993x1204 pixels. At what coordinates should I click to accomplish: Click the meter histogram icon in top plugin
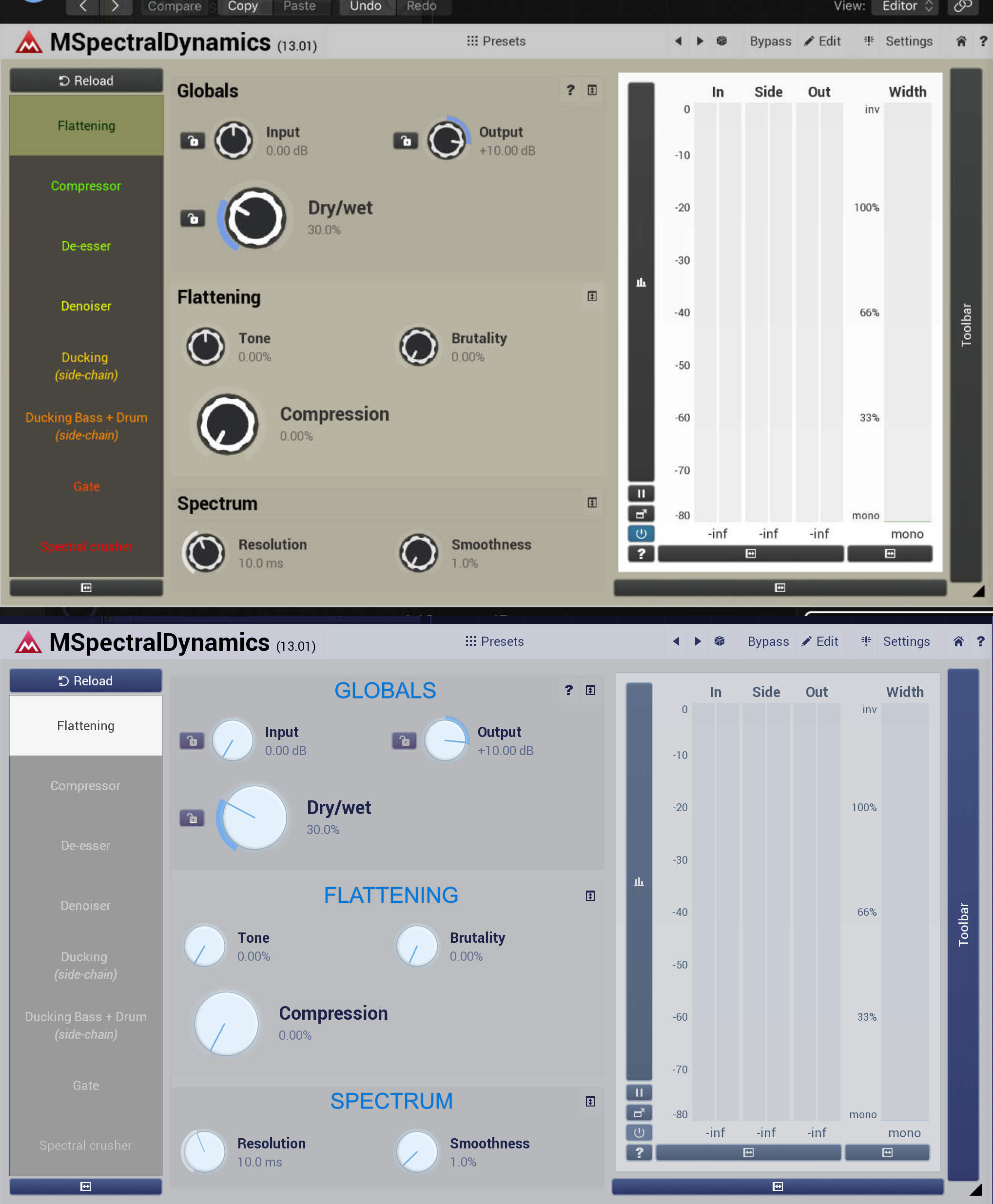coord(641,282)
